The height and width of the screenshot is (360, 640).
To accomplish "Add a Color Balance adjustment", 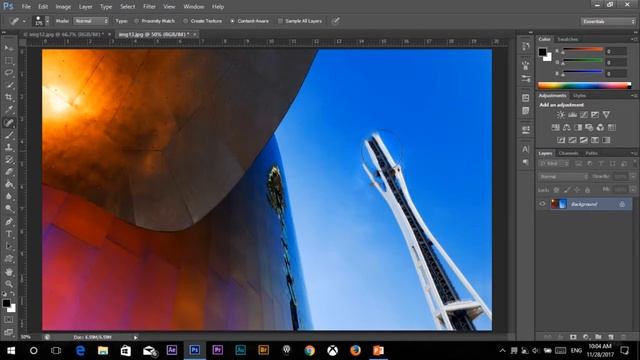I will pyautogui.click(x=567, y=127).
